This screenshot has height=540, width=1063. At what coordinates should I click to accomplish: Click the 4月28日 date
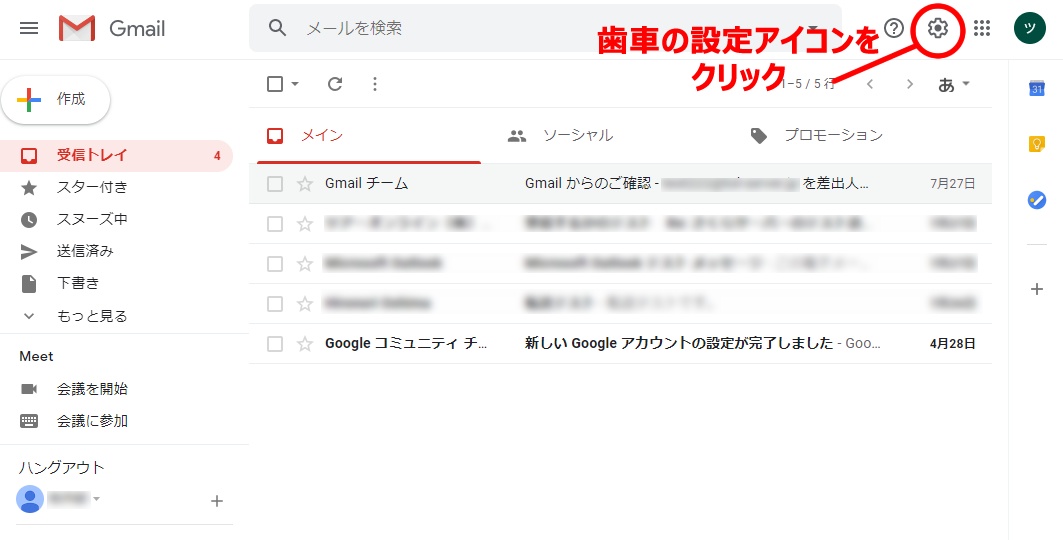pos(953,344)
